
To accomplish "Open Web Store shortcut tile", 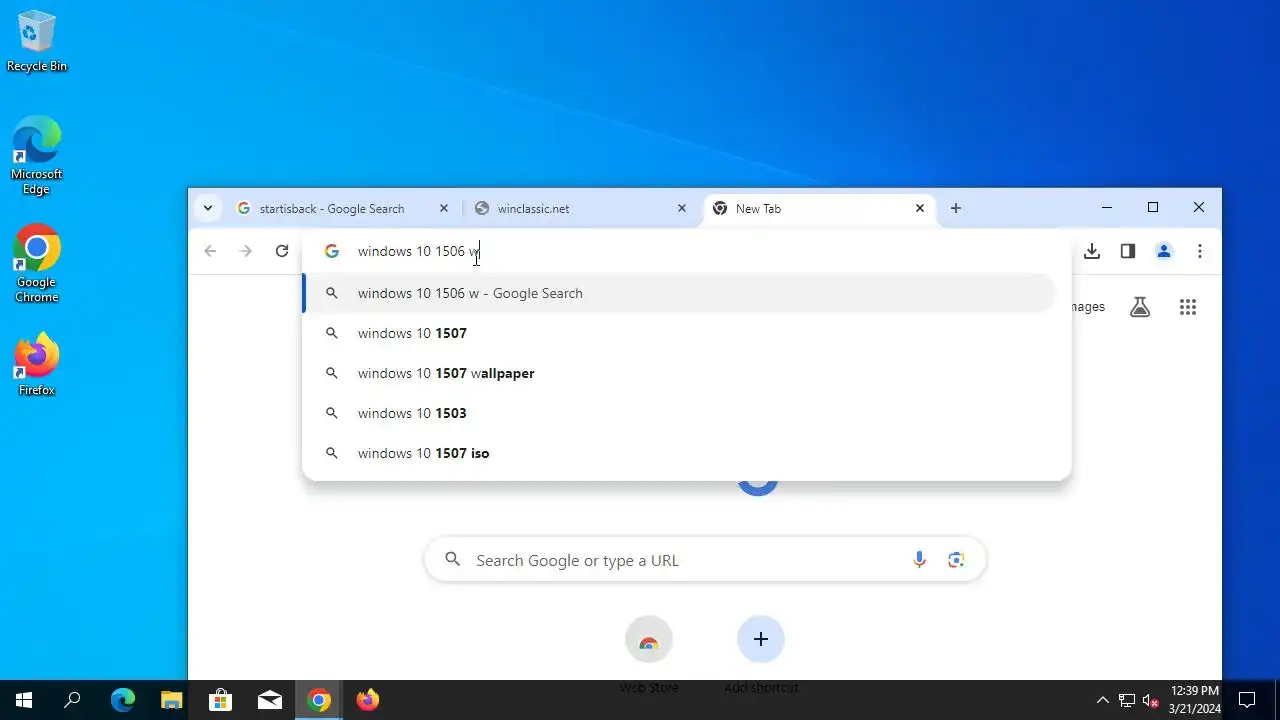I will point(649,654).
